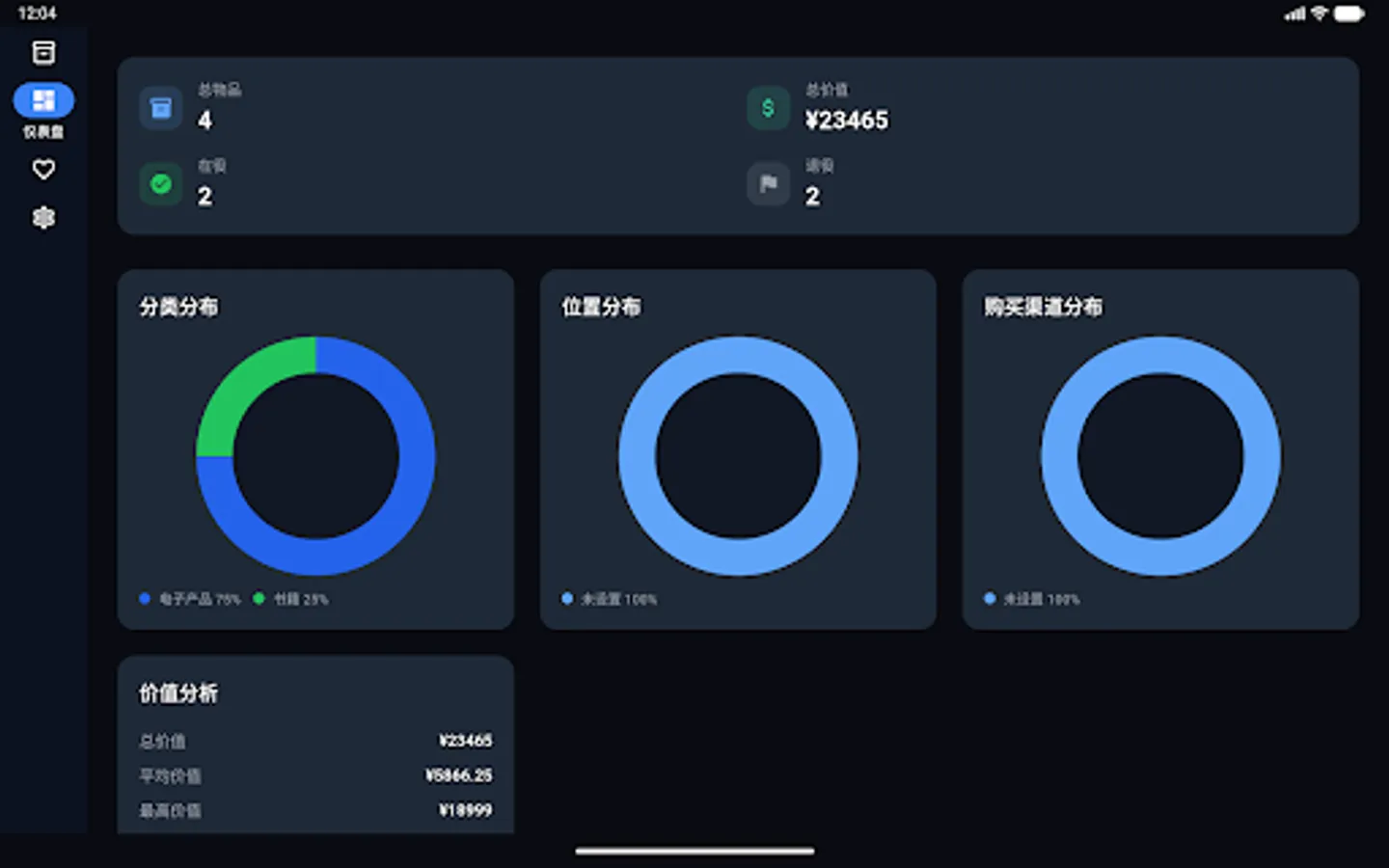Click the blue box icon beside 总物品

[x=160, y=108]
